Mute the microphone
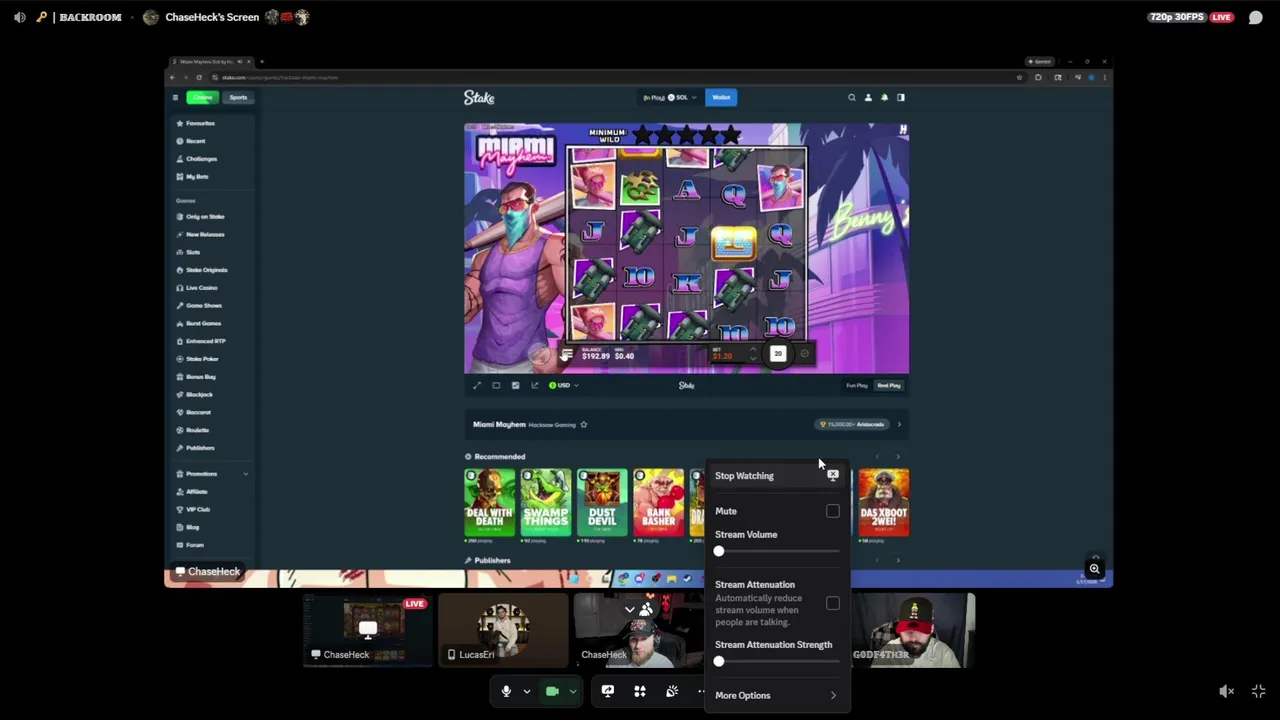The image size is (1280, 720). click(x=506, y=691)
